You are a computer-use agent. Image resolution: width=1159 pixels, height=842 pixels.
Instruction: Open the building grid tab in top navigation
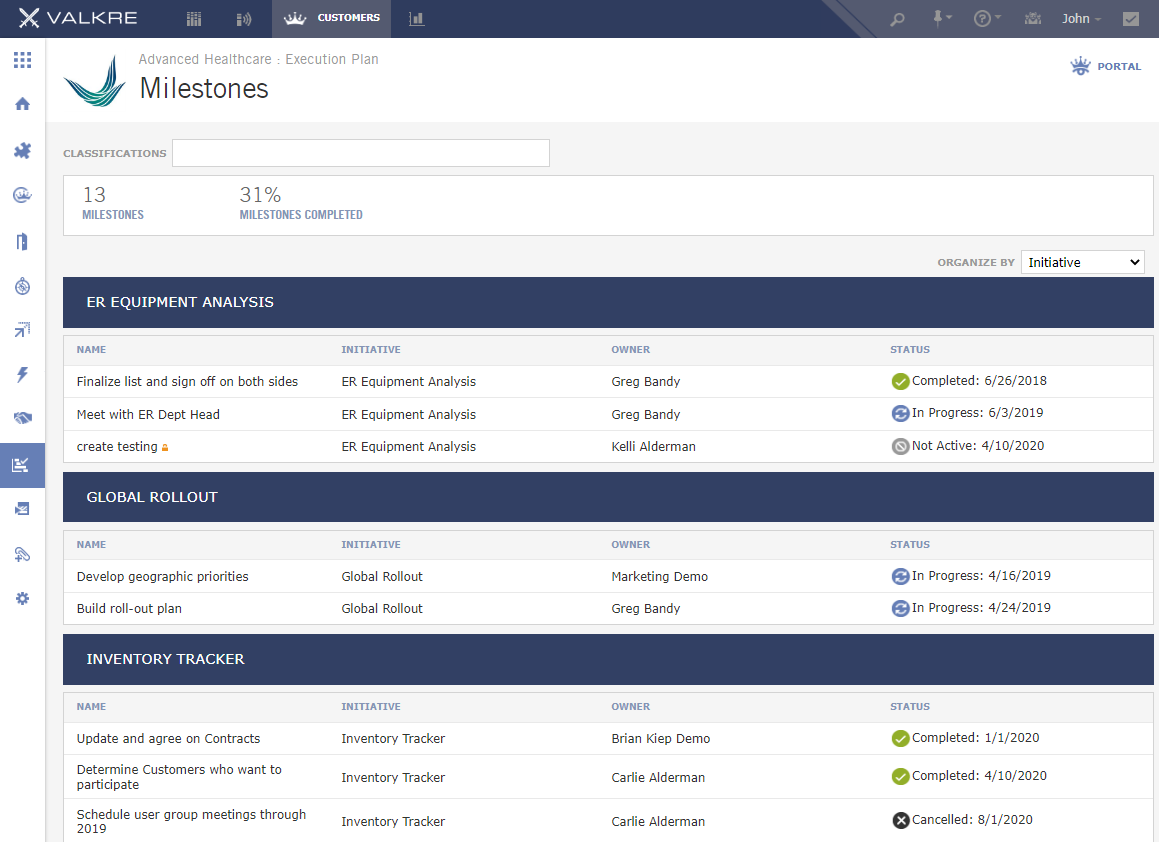click(194, 19)
